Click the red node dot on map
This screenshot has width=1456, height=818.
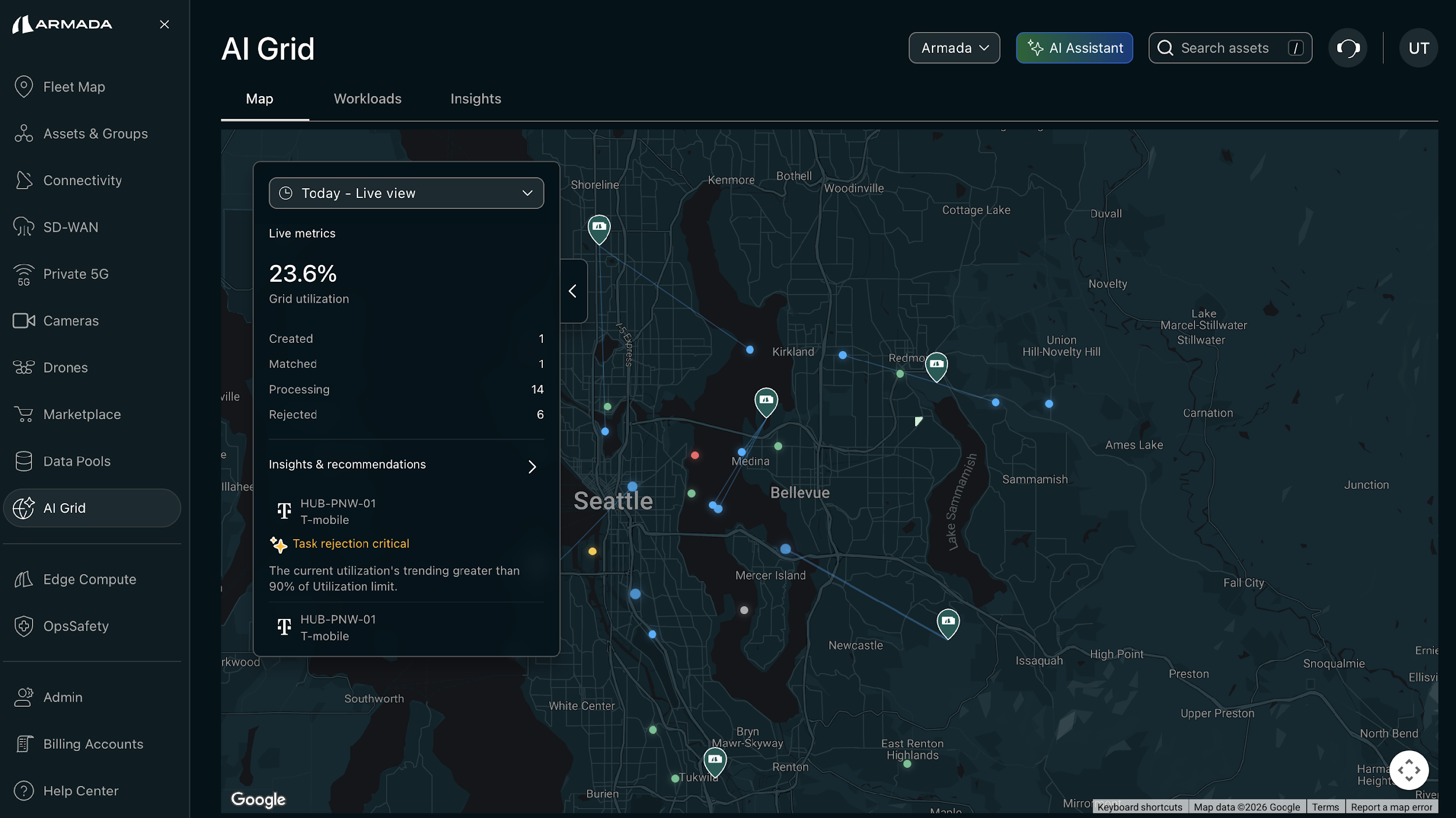click(695, 455)
